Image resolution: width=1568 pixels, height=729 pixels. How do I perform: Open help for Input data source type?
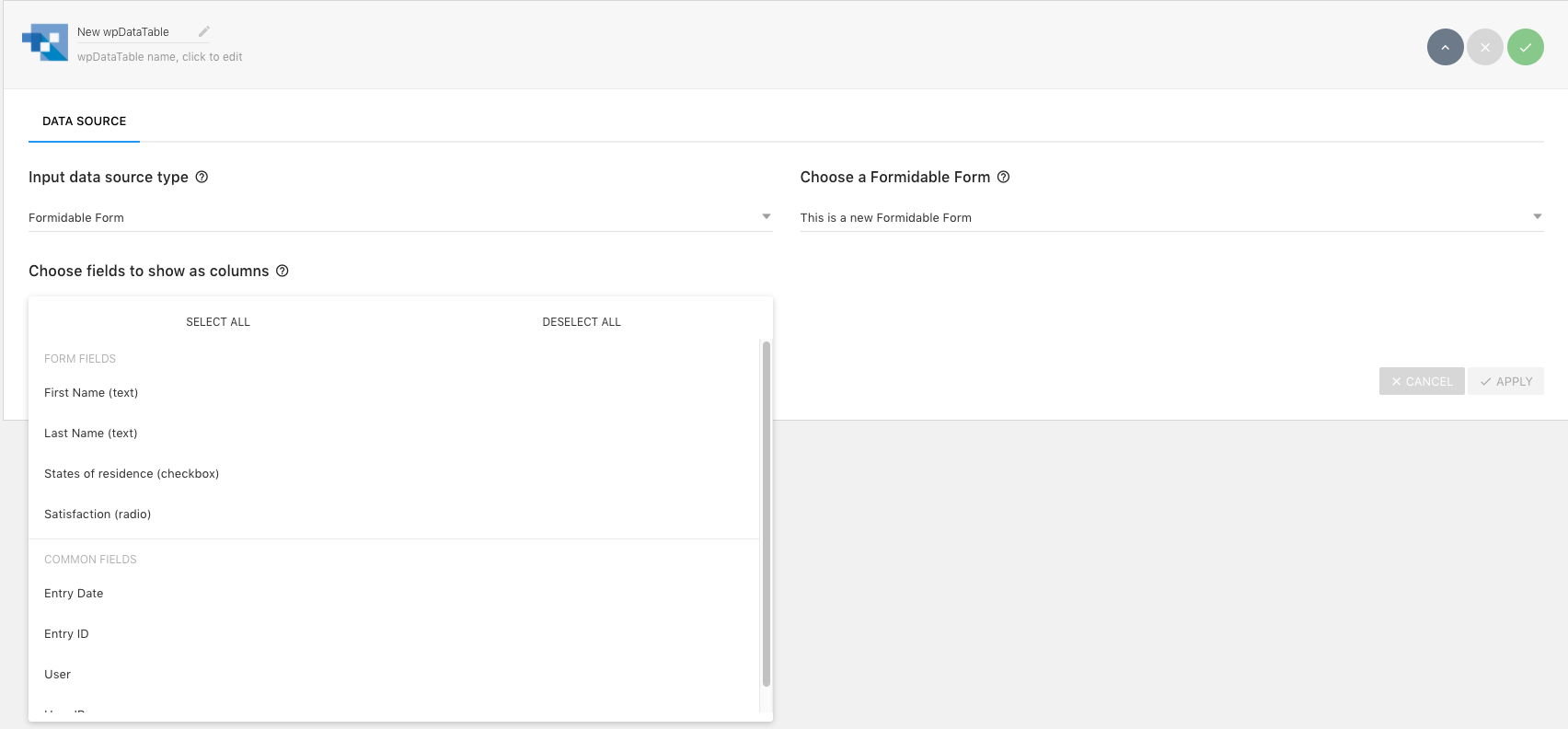[202, 177]
